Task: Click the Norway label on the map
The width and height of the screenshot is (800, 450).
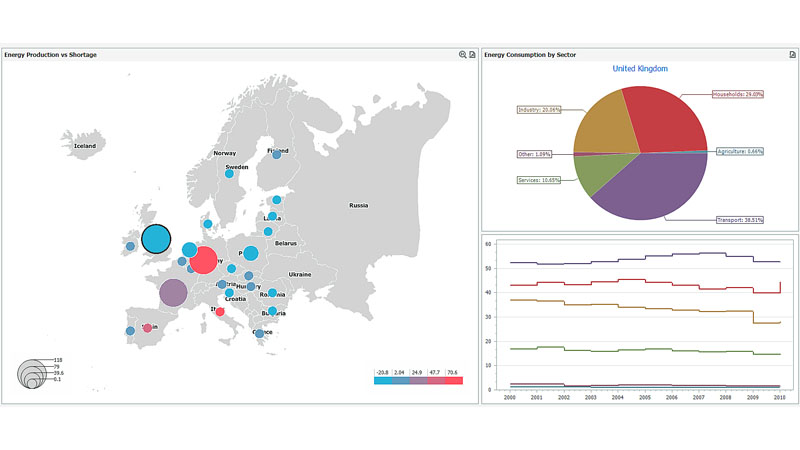Action: tap(224, 153)
